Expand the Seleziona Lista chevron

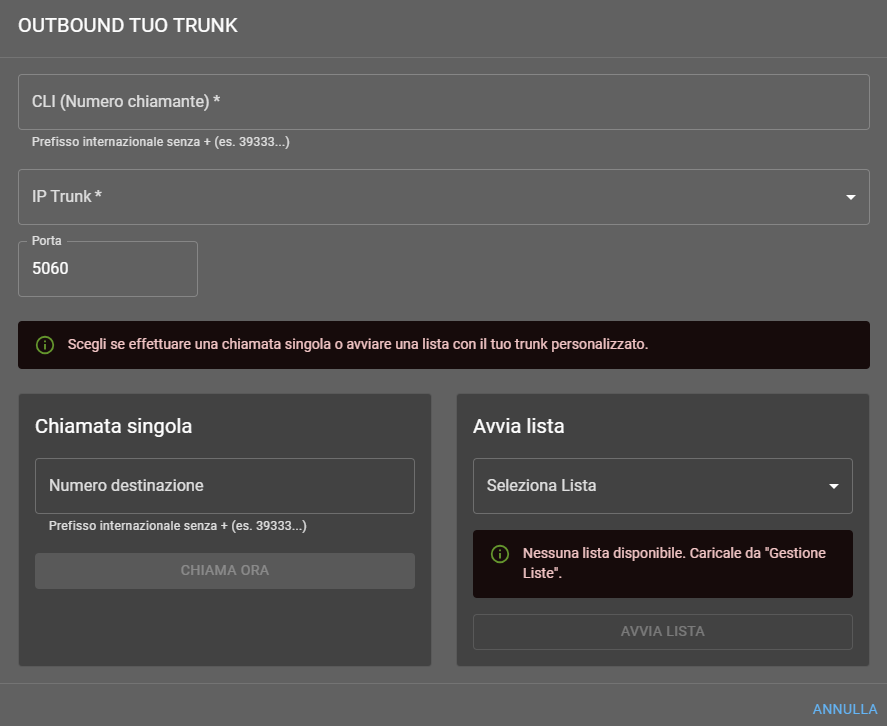(x=834, y=486)
